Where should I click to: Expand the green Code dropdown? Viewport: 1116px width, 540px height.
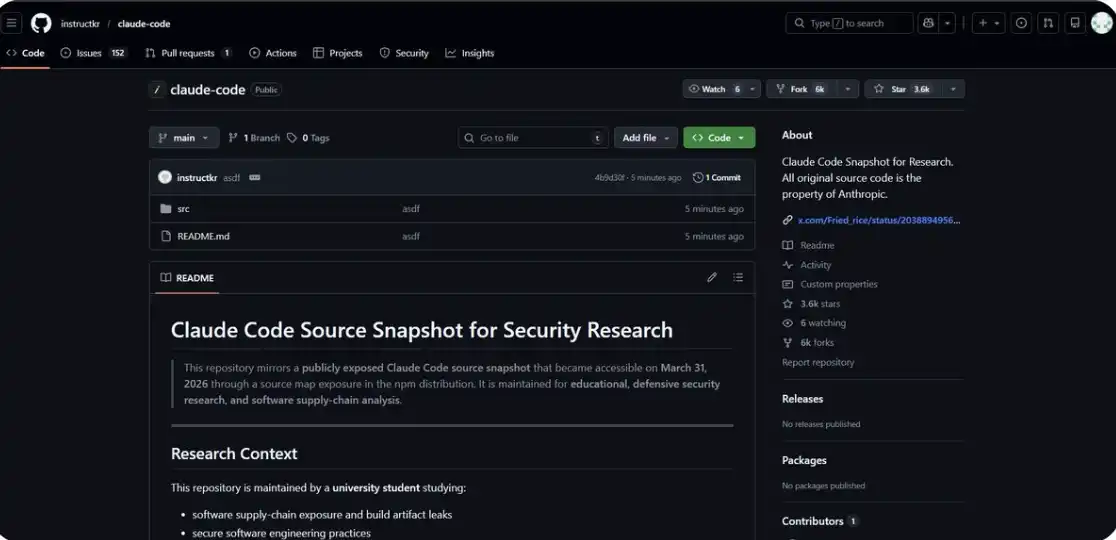pos(719,138)
